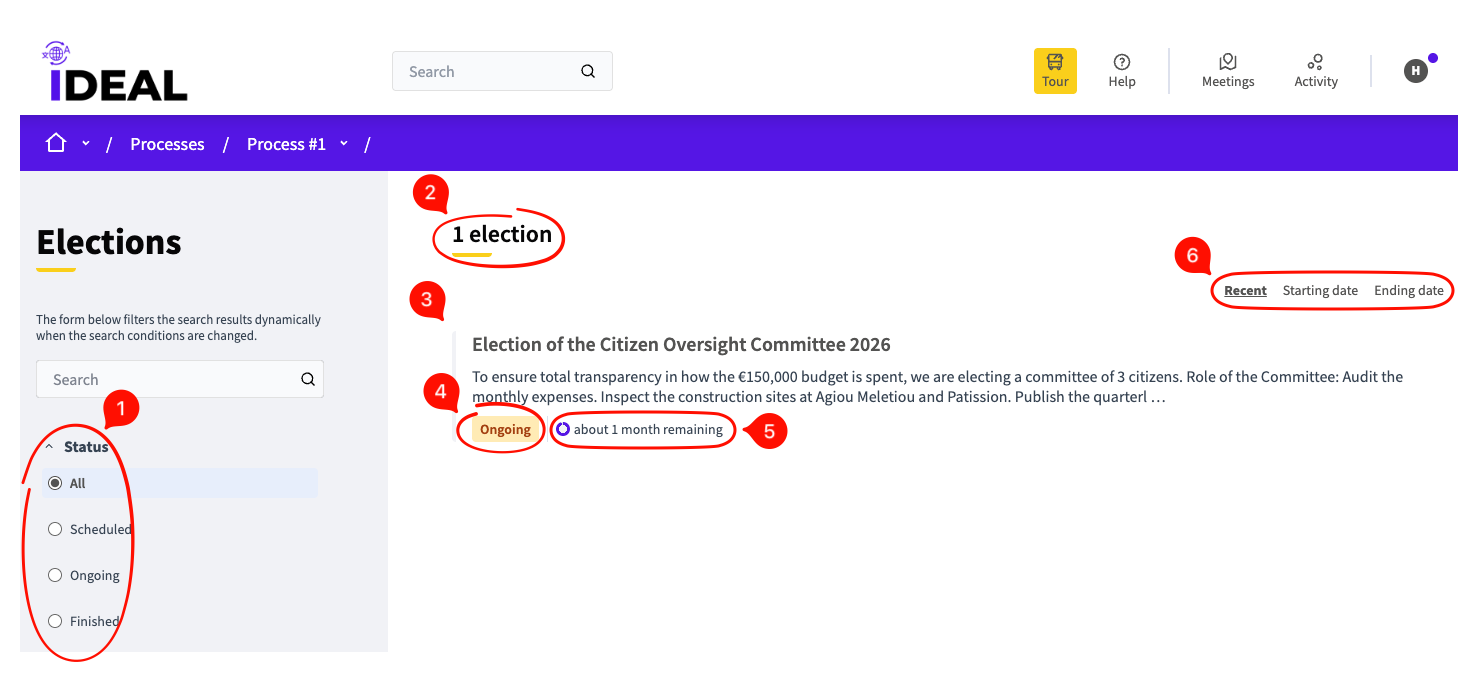Navigate to Processes in the breadcrumb
This screenshot has height=682, width=1478.
point(167,144)
